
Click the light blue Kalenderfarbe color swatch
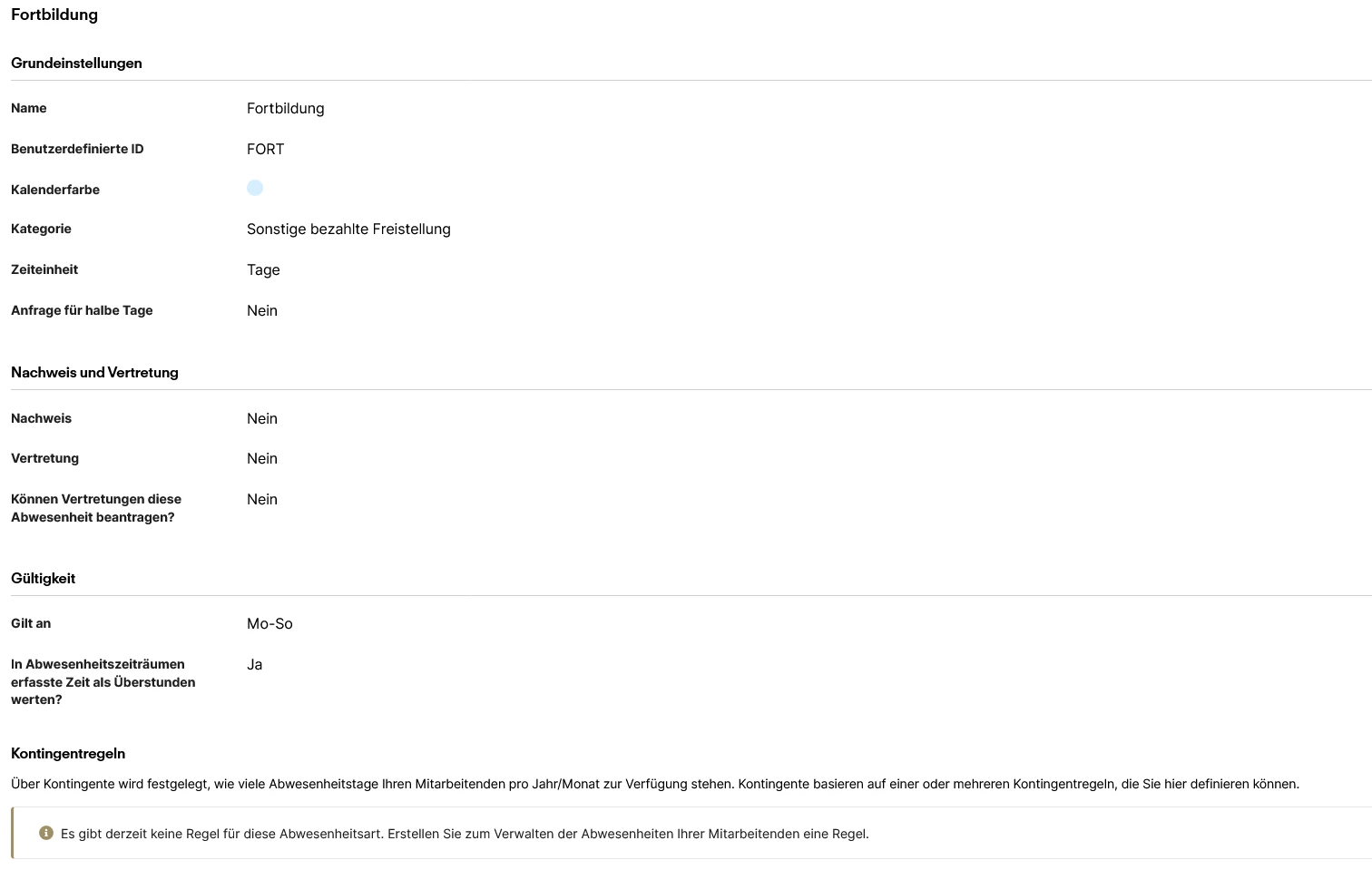[255, 188]
